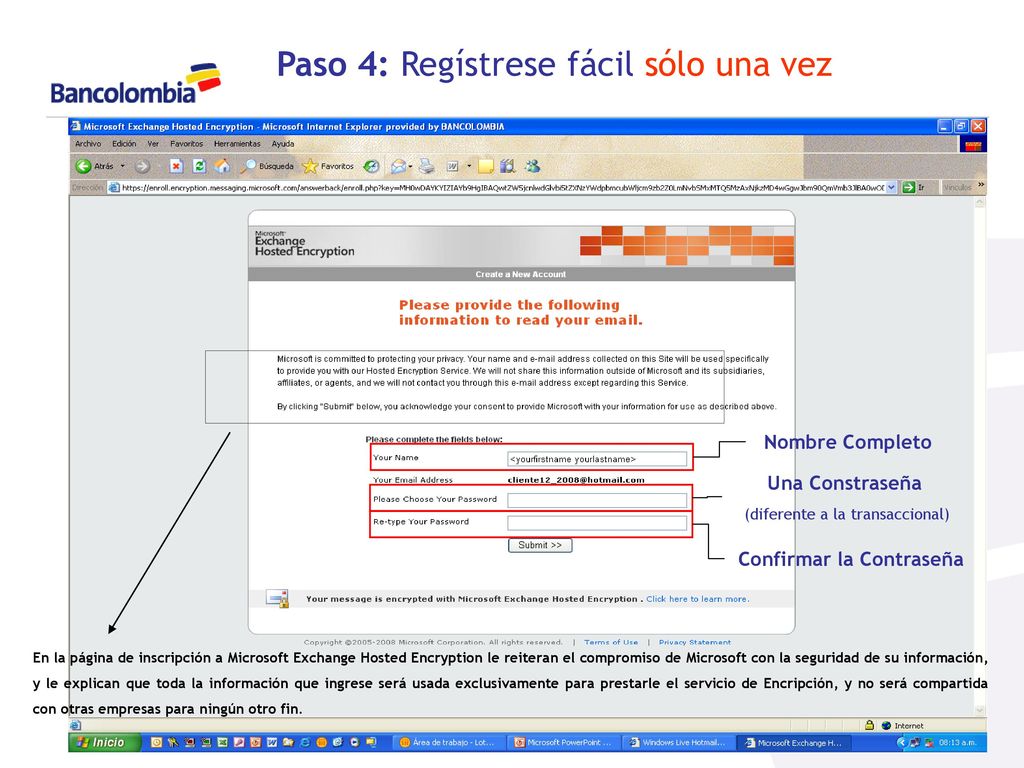Expand hidden tray icons arrow

(901, 742)
